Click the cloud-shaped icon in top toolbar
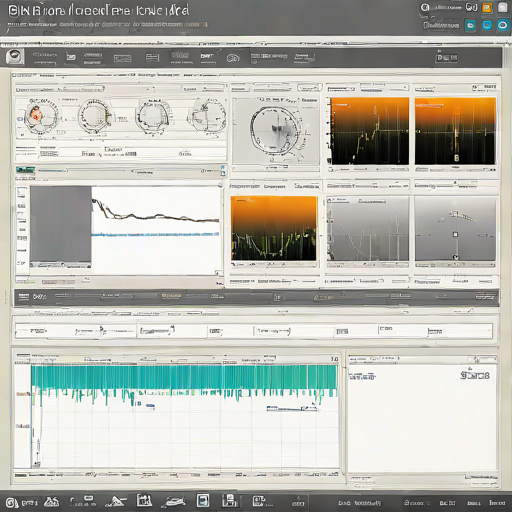This screenshot has width=512, height=512. [233, 58]
